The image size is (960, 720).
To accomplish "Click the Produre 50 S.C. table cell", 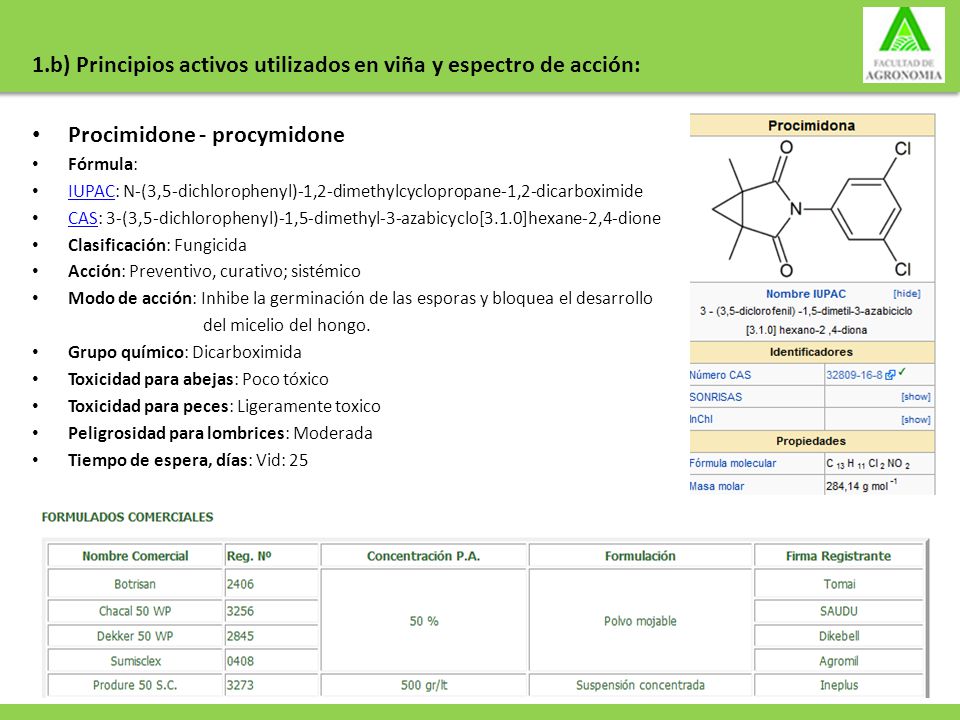I will pyautogui.click(x=135, y=685).
